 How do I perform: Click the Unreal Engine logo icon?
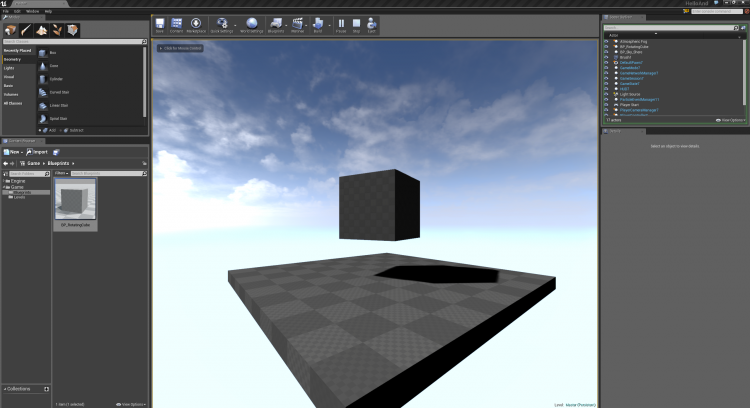[4, 3]
